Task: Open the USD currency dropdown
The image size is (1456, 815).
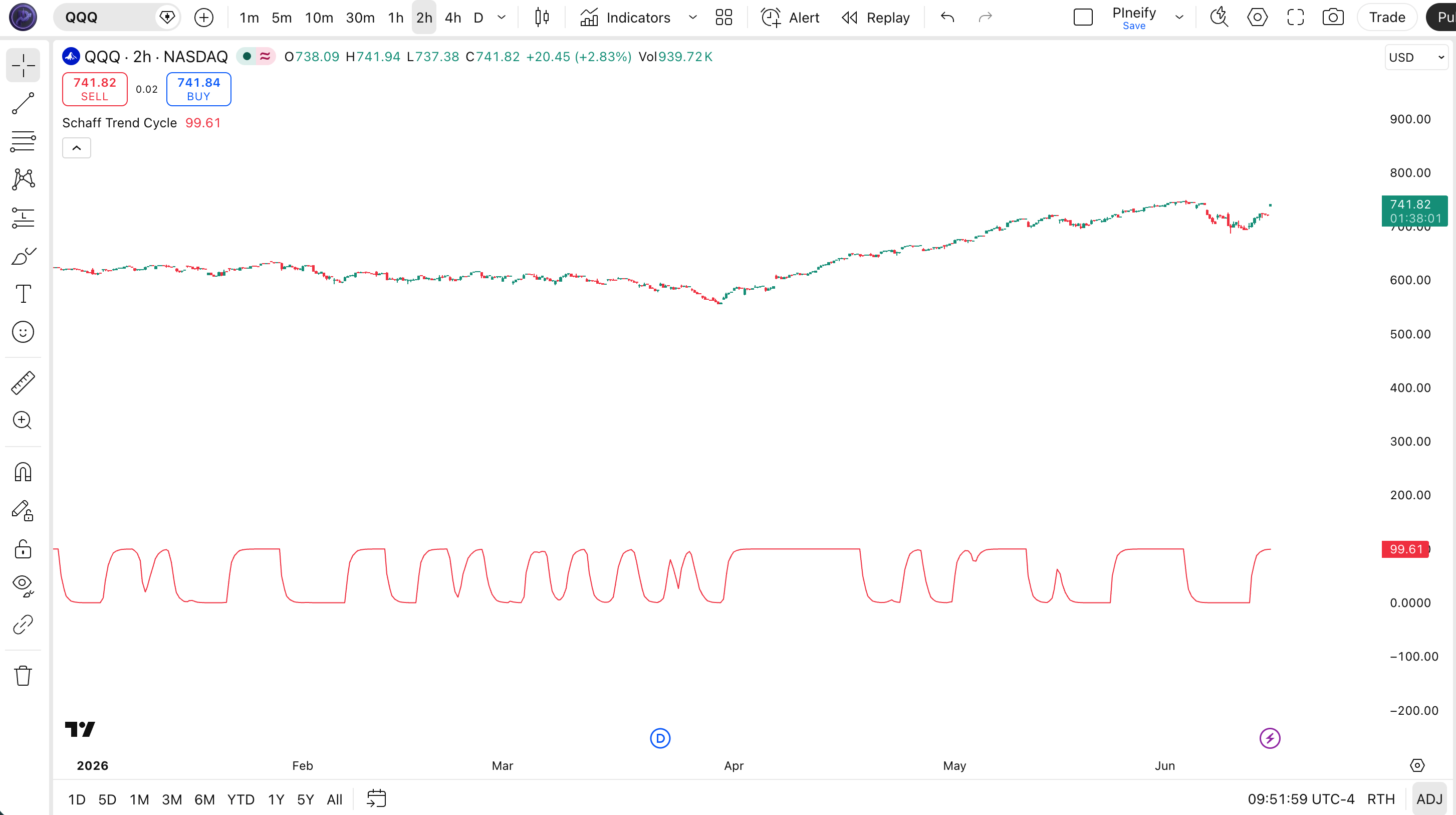Action: 1416,57
